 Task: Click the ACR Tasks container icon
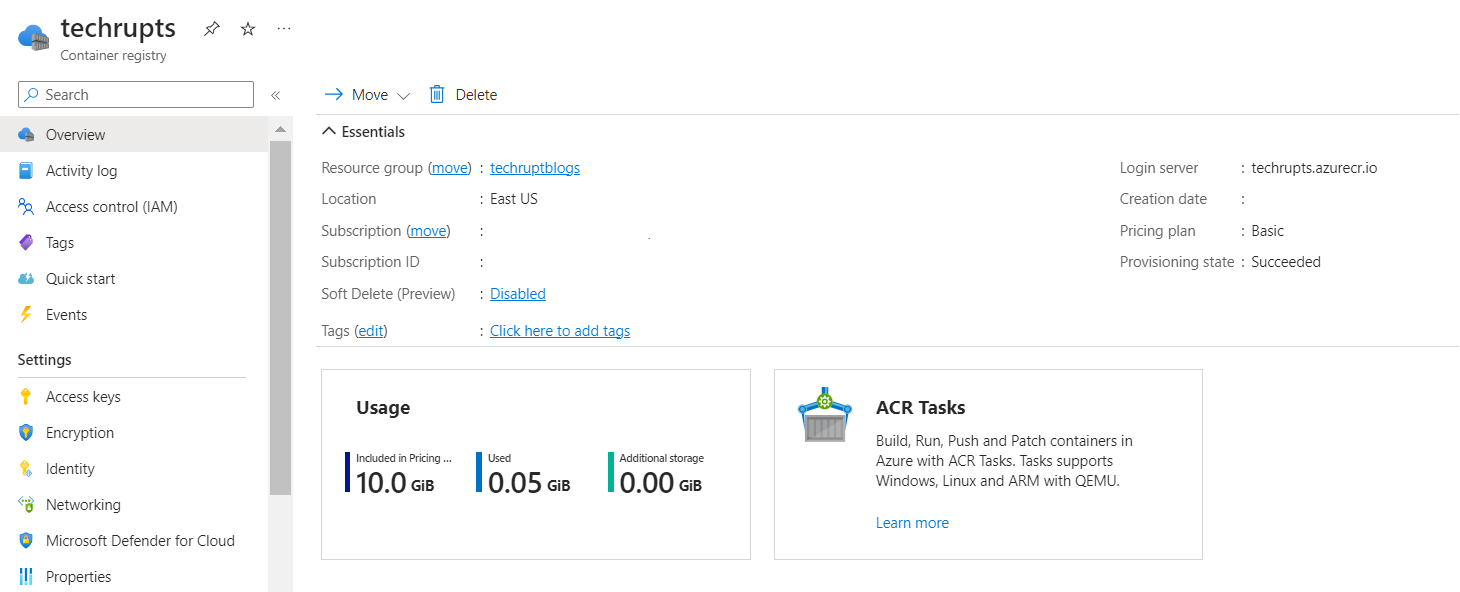tap(824, 414)
